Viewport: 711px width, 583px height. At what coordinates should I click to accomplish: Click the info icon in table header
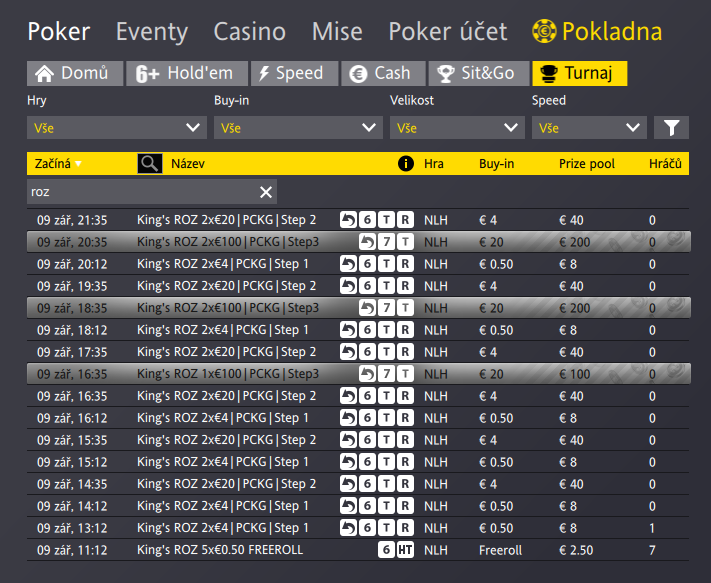[405, 163]
